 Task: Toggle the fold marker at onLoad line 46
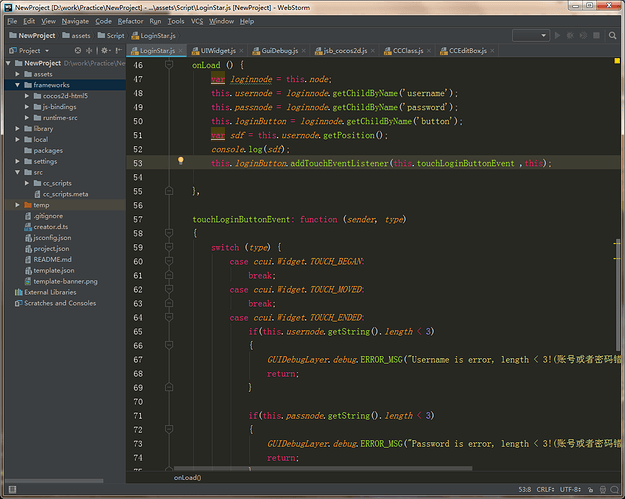[170, 64]
